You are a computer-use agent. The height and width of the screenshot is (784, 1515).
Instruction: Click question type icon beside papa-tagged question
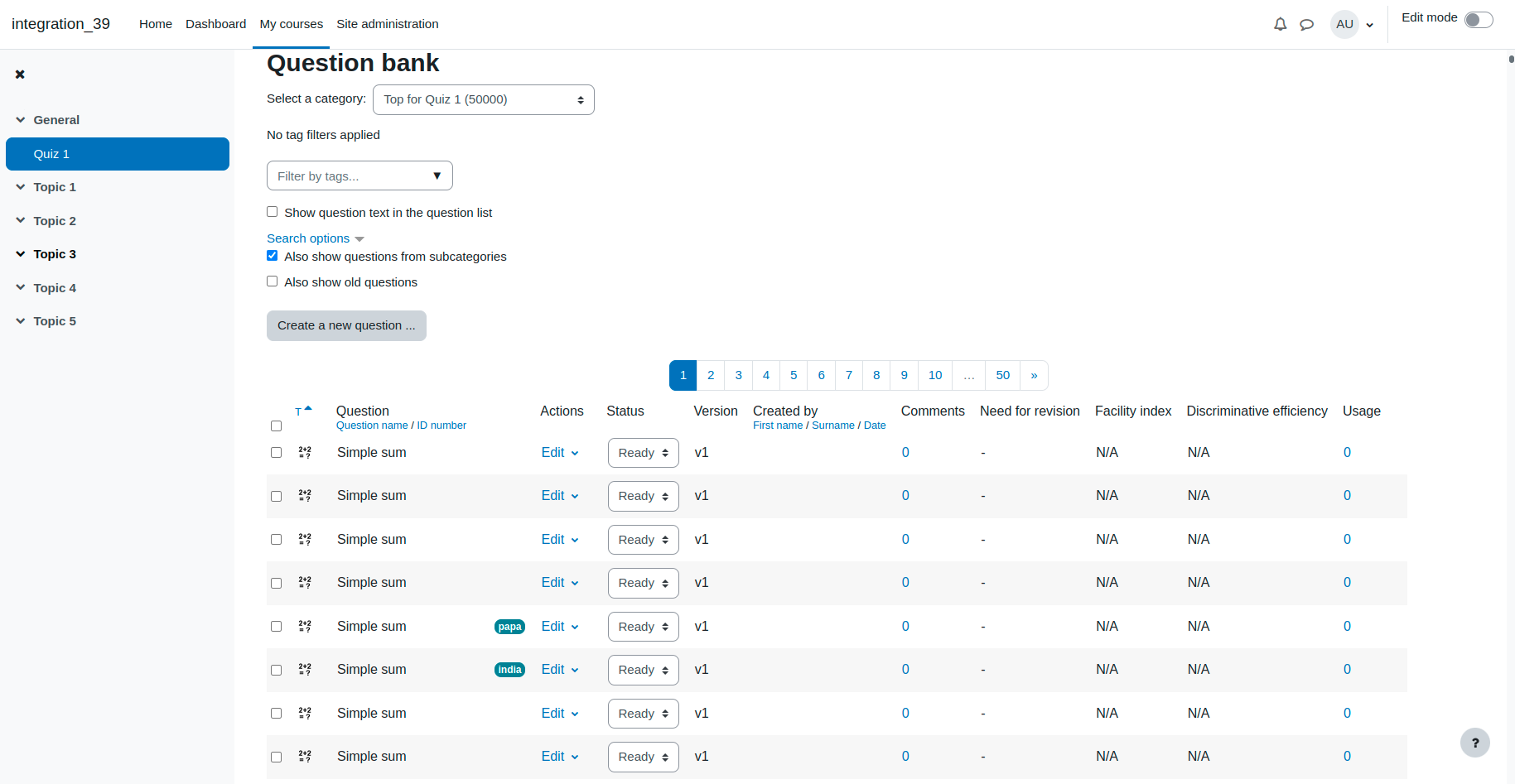(x=305, y=627)
